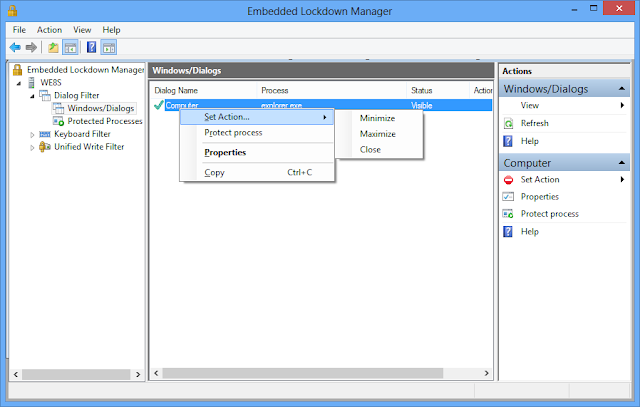Click Properties link in Actions pane
Screen dimensions: 640x407
click(540, 197)
